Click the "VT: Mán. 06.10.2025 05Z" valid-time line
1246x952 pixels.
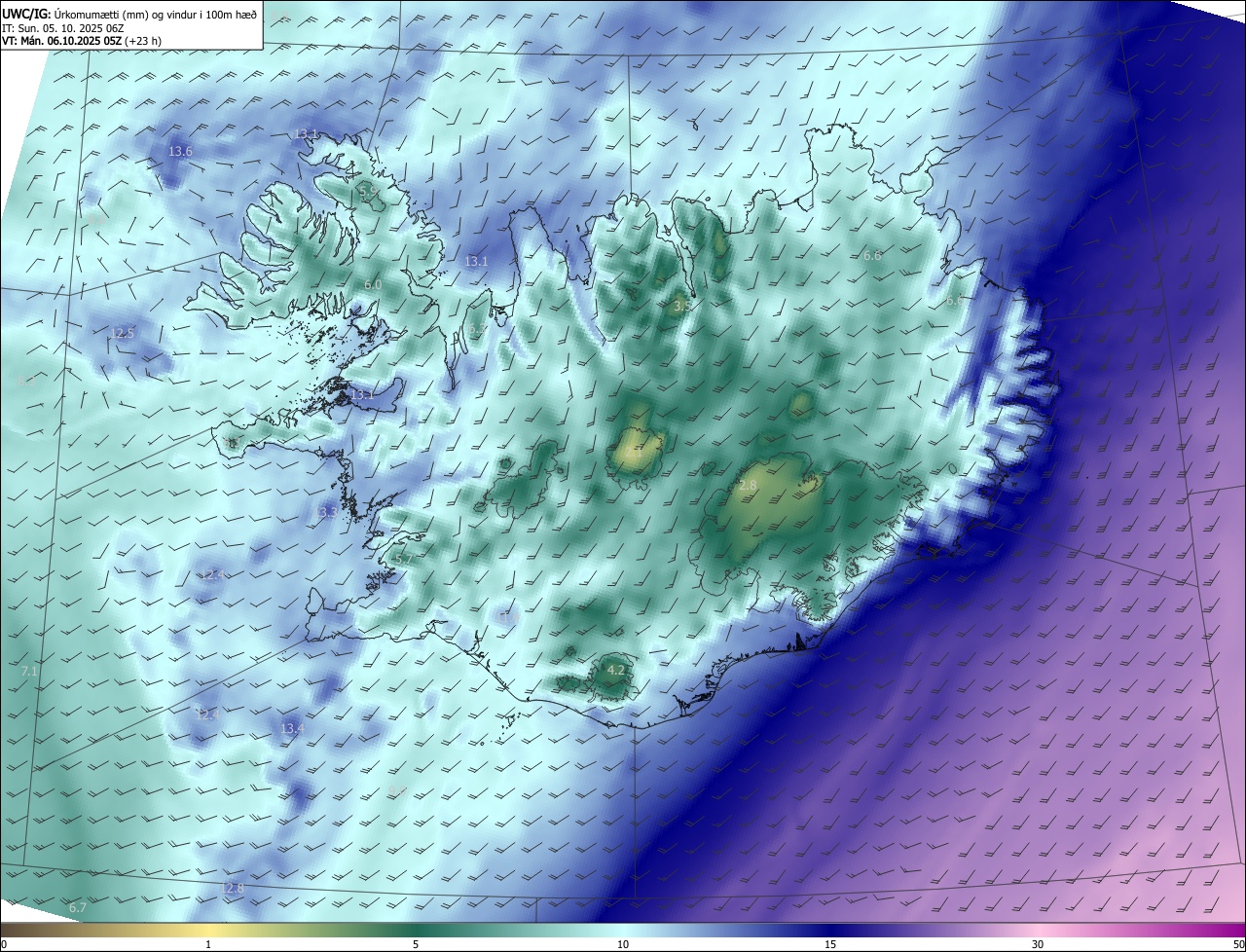(82, 41)
